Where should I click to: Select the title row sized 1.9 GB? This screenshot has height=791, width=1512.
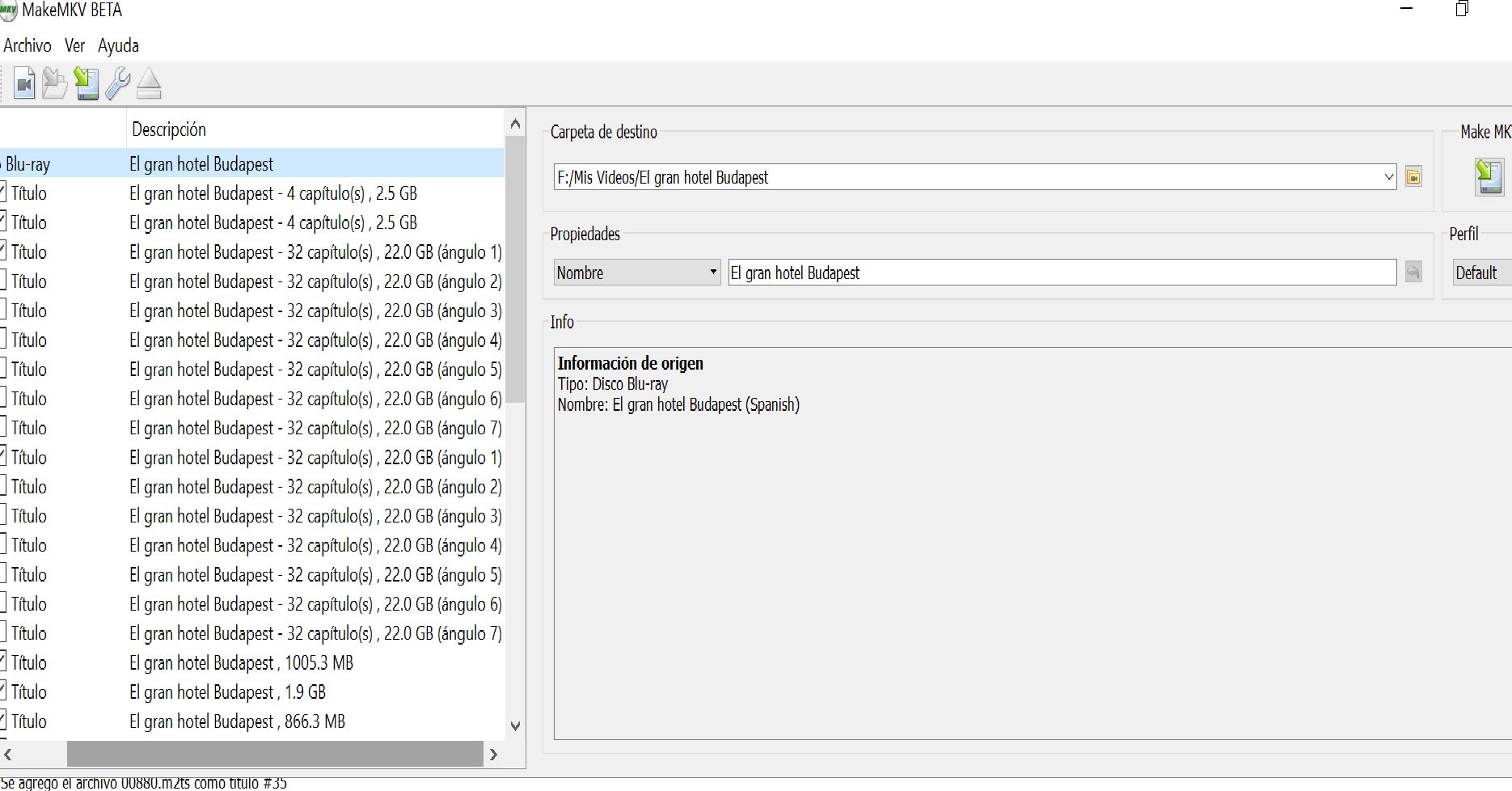252,692
